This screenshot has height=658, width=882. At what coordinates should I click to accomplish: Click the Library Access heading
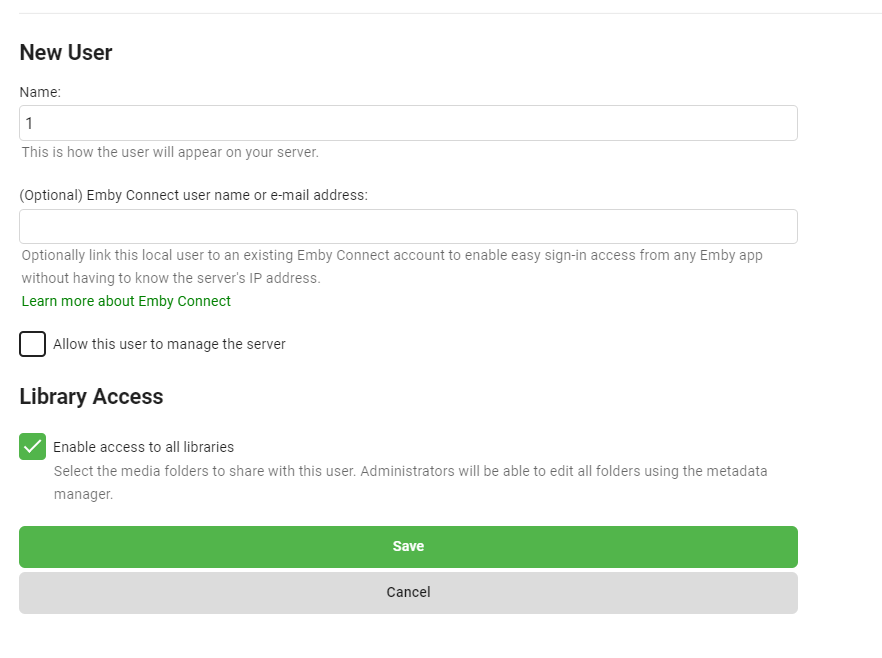point(91,396)
